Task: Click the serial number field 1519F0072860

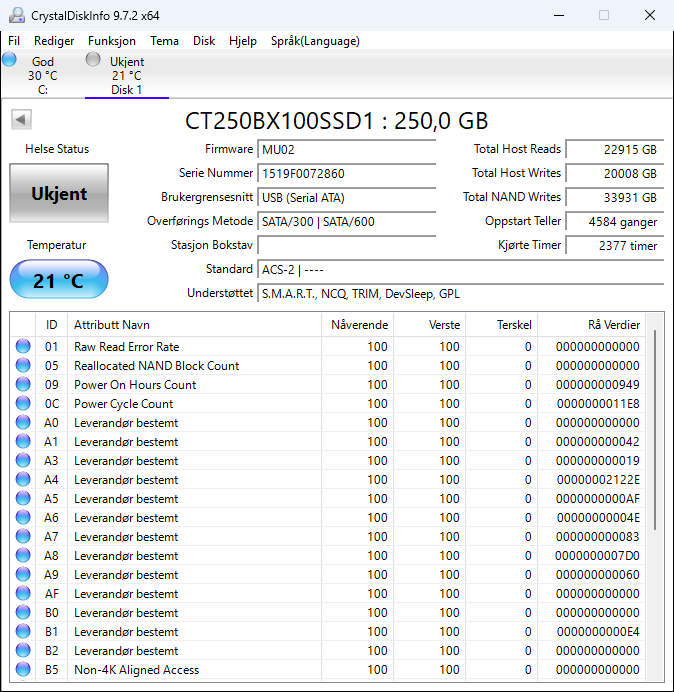Action: (x=346, y=173)
